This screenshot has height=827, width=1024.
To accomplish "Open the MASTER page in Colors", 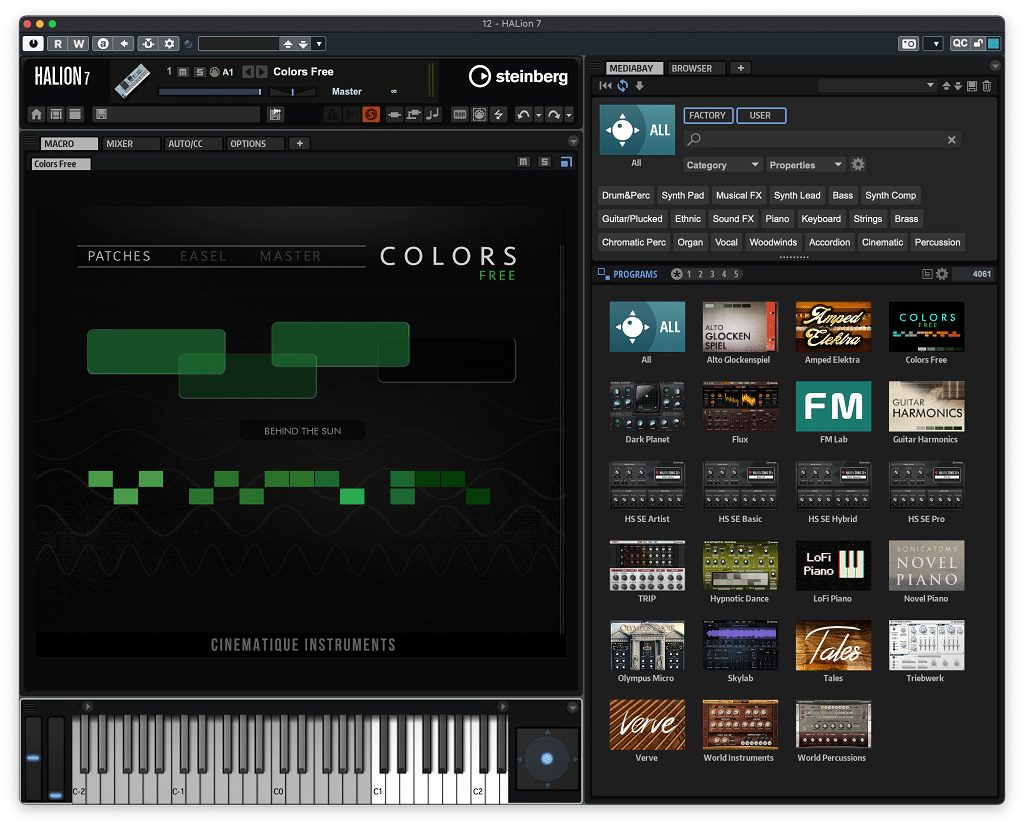I will 291,256.
